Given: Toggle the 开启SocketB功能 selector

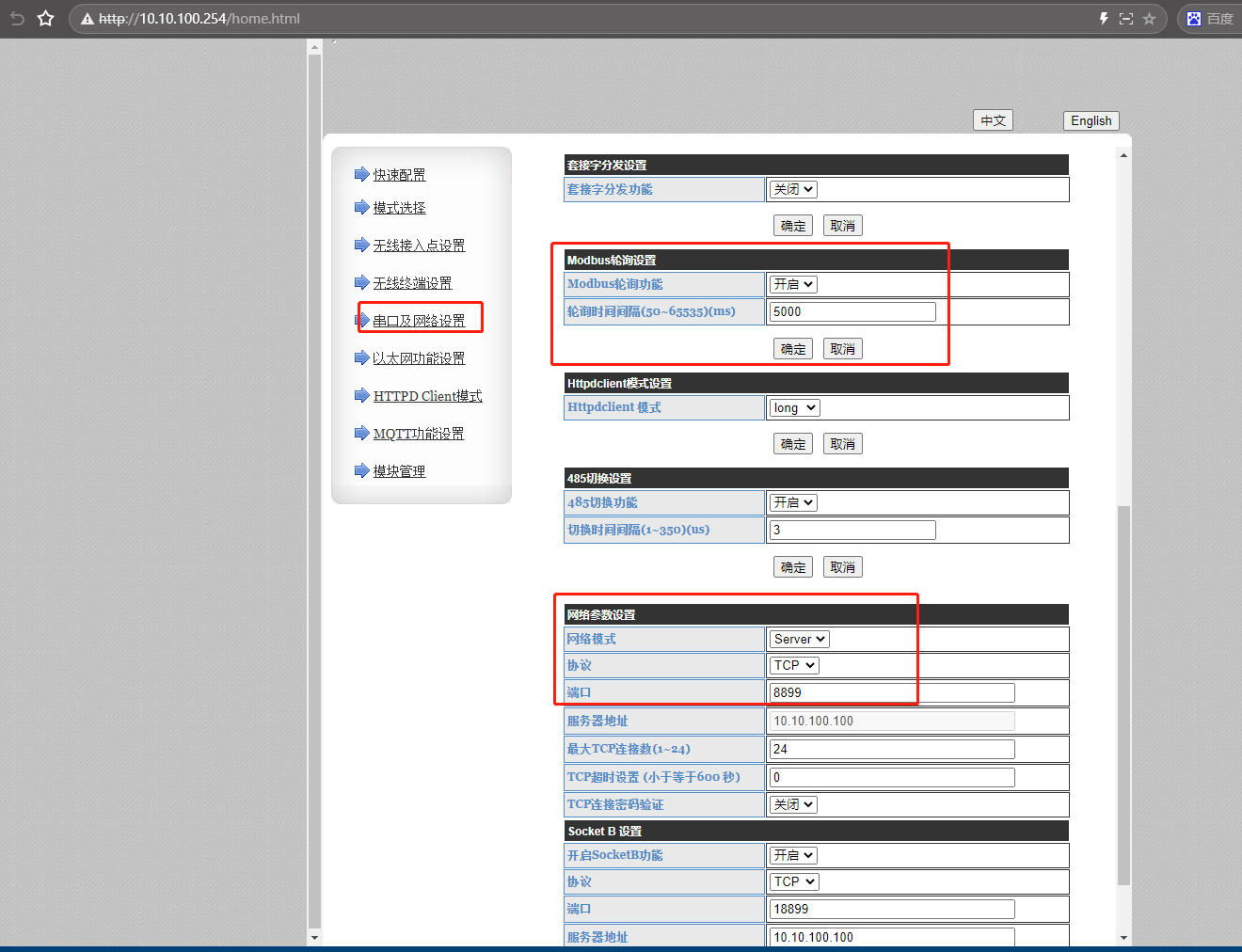Looking at the screenshot, I should point(793,856).
